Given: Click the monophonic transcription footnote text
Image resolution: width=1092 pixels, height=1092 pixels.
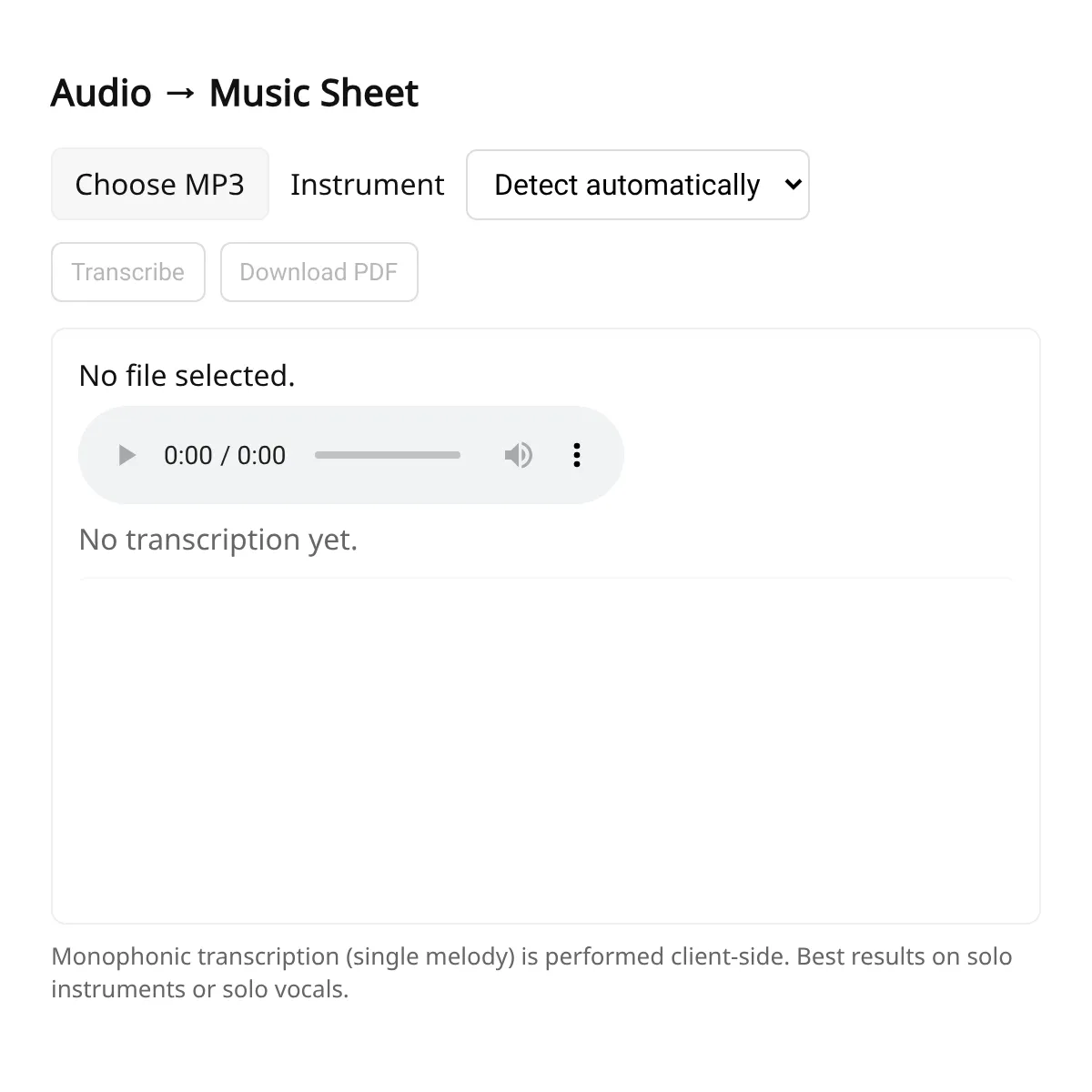Looking at the screenshot, I should (x=531, y=973).
